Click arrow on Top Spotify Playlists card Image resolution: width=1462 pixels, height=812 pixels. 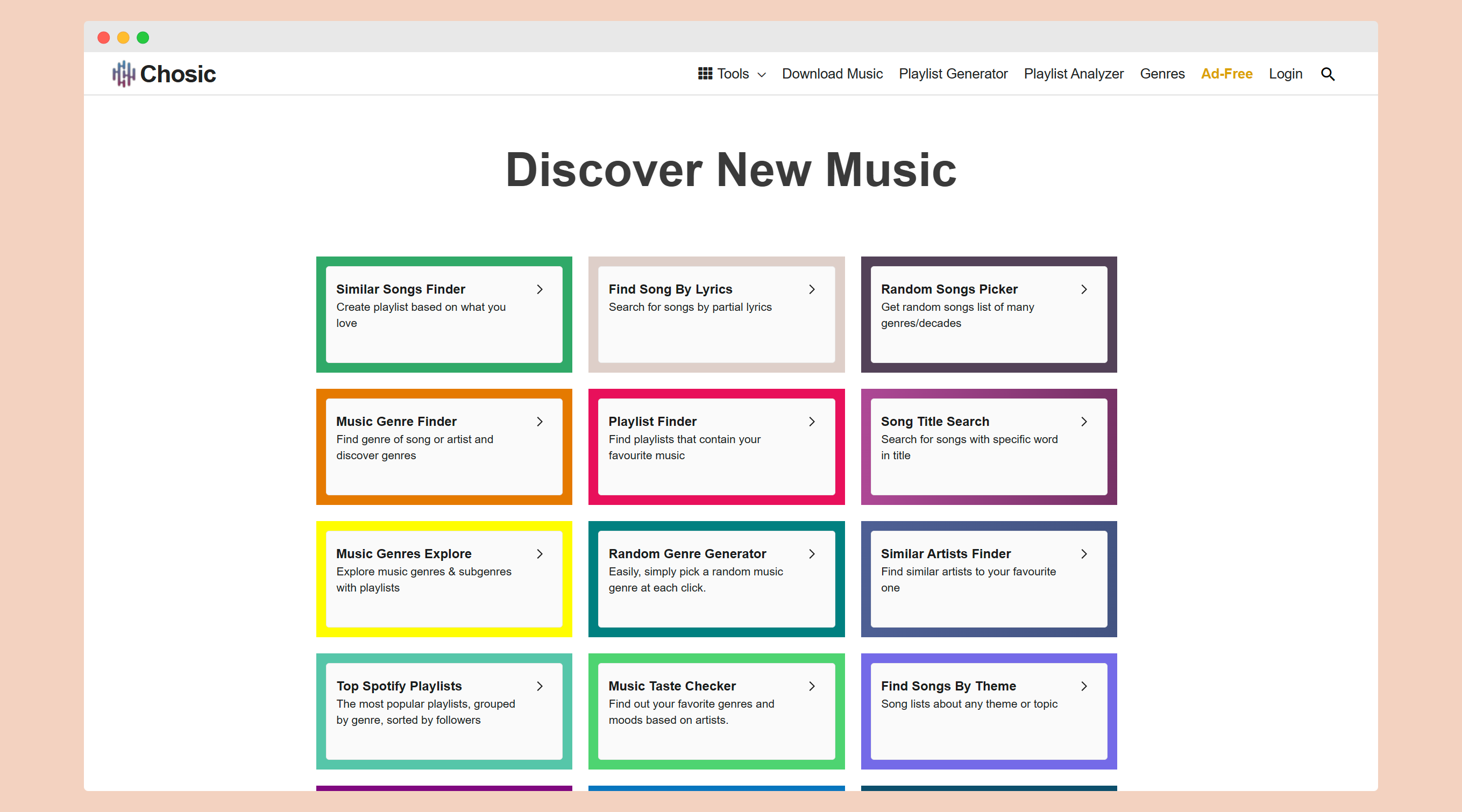(x=539, y=686)
